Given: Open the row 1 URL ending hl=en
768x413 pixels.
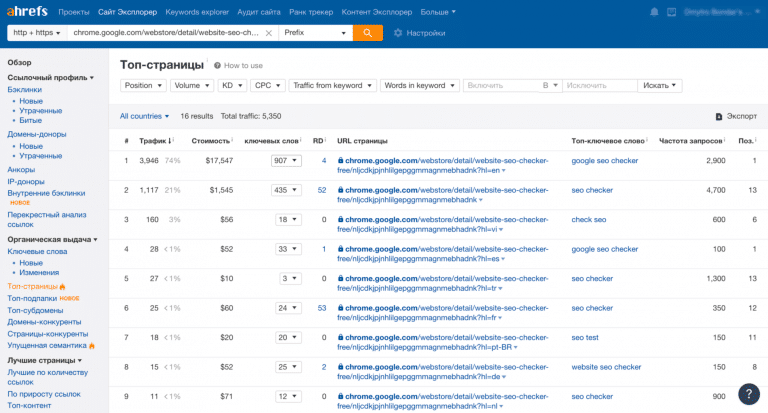Looking at the screenshot, I should click(x=443, y=166).
